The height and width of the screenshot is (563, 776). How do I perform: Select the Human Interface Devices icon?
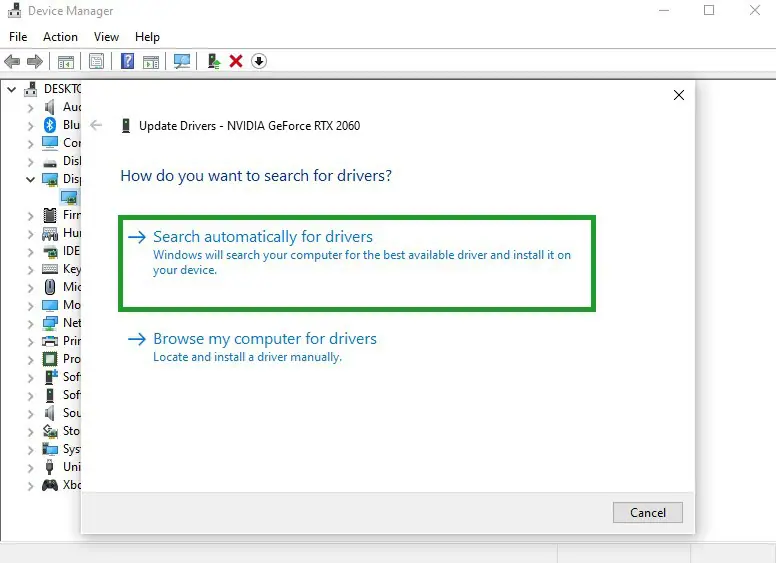(50, 233)
